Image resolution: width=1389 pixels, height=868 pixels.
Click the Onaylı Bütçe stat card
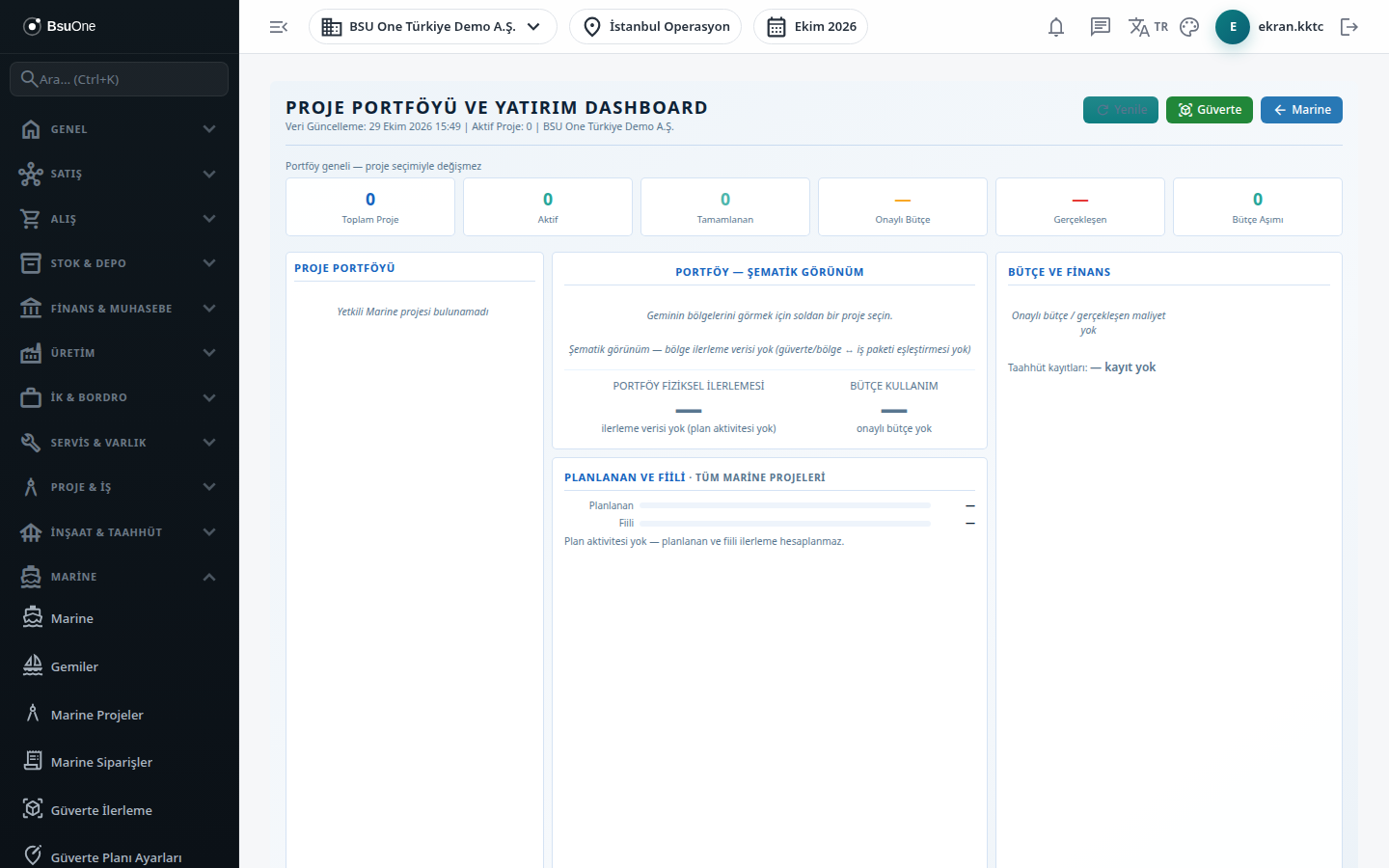coord(903,206)
